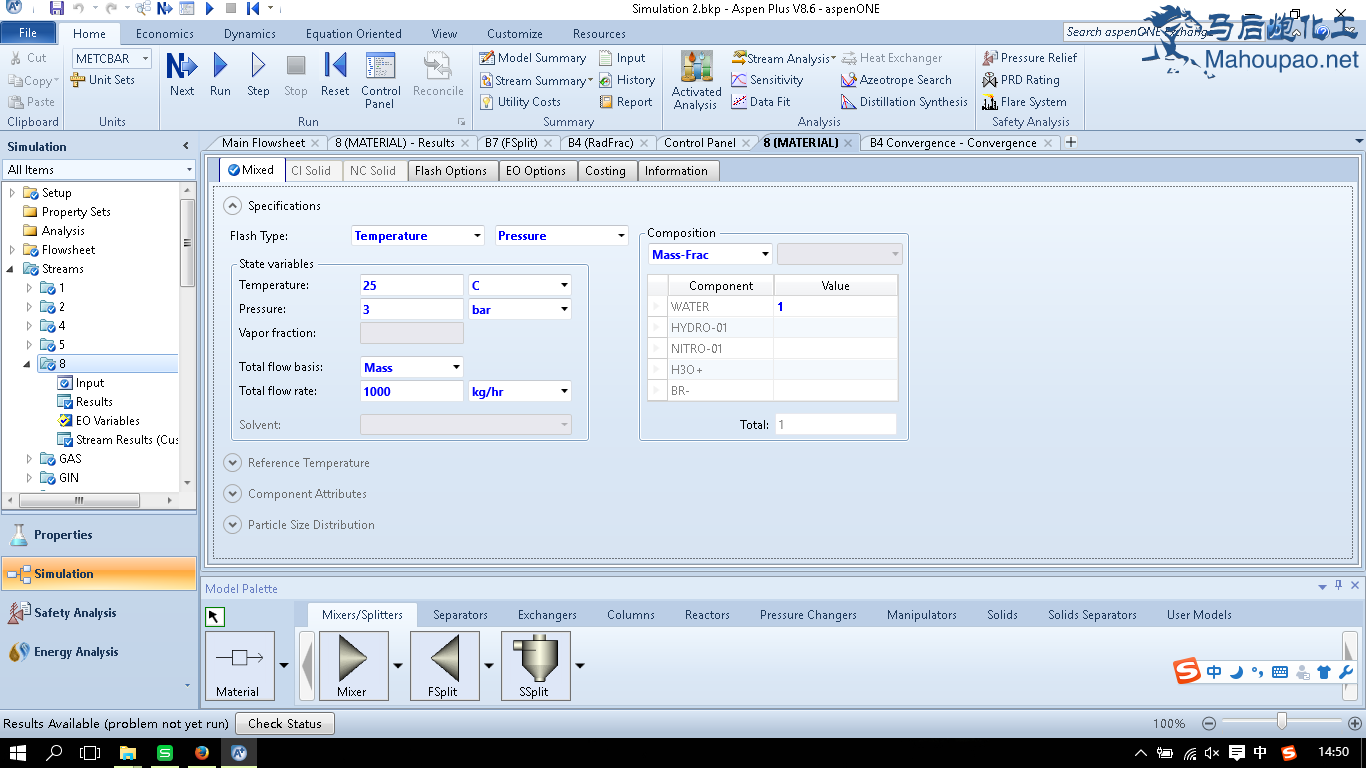Screen dimensions: 1366x768
Task: Open Activated Analysis
Action: (696, 80)
